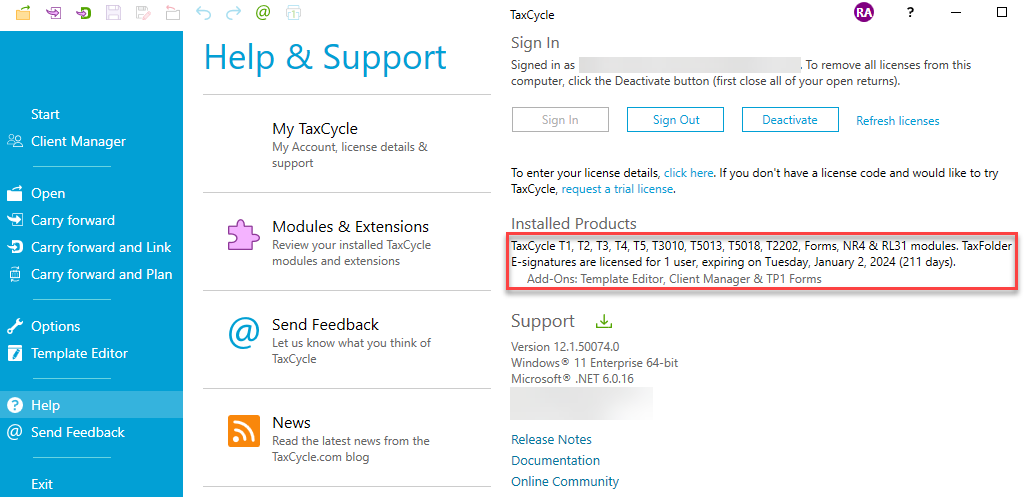
Task: Choose Carry forward in the sidebar
Action: [72, 220]
